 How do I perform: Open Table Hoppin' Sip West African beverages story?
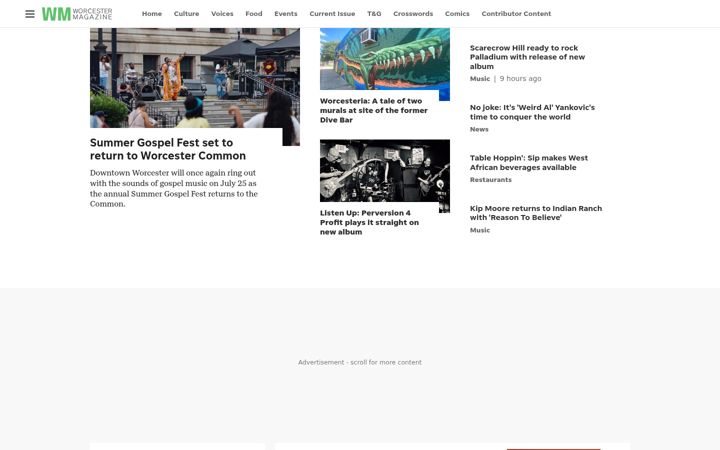tap(529, 163)
